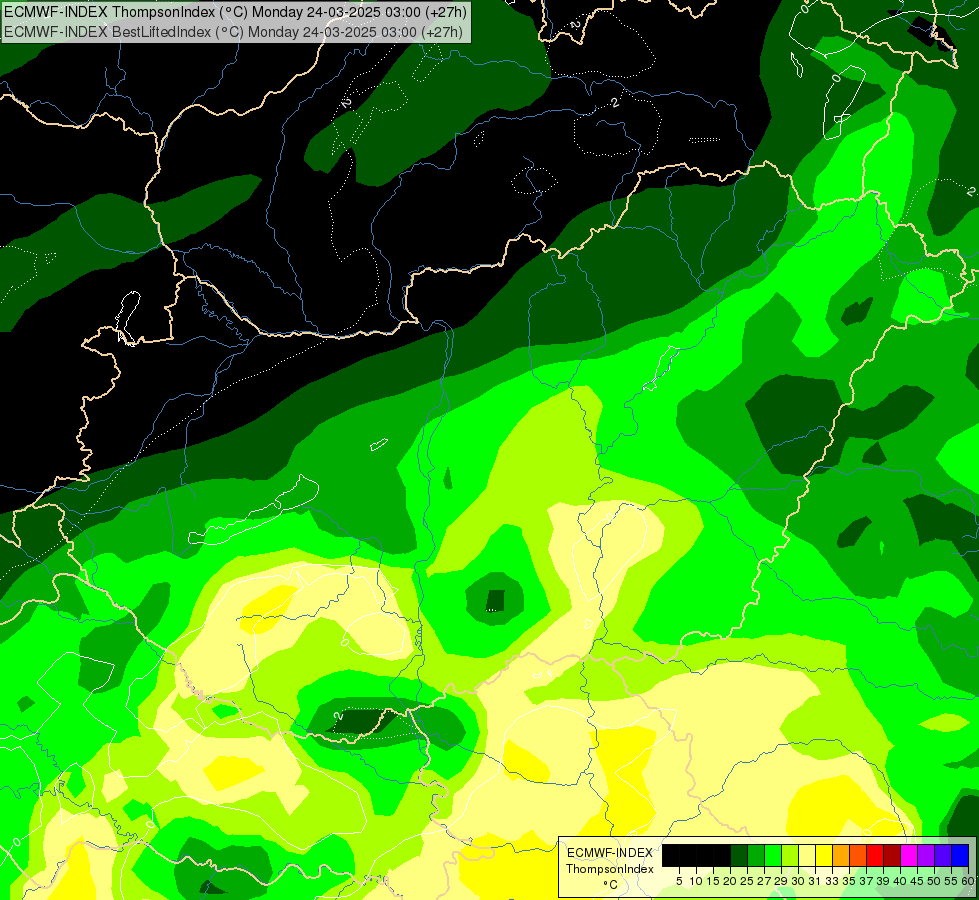The image size is (979, 900).
Task: Click legend tick value 10
Action: [696, 881]
